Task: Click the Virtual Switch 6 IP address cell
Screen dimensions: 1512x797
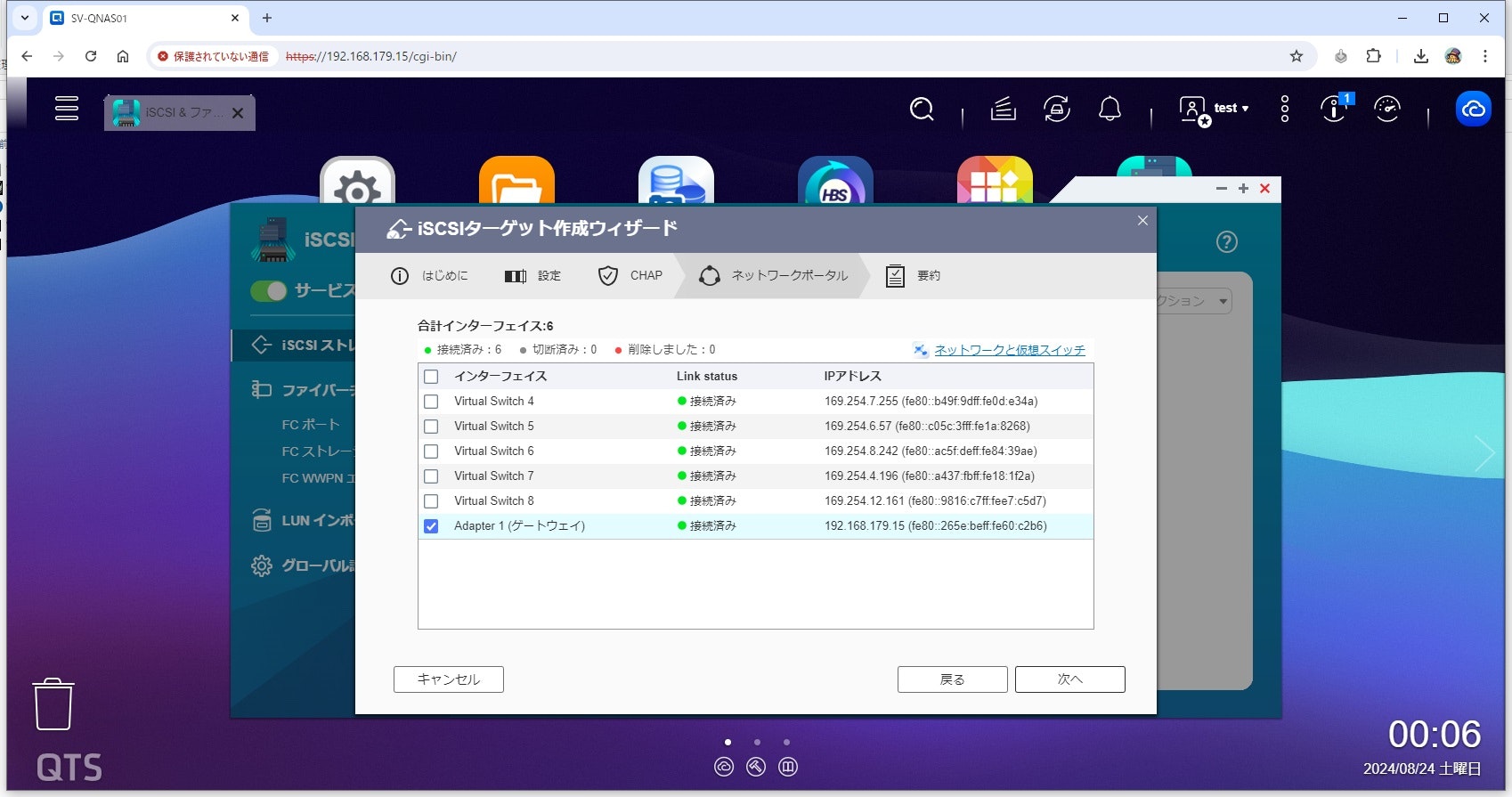Action: point(931,451)
